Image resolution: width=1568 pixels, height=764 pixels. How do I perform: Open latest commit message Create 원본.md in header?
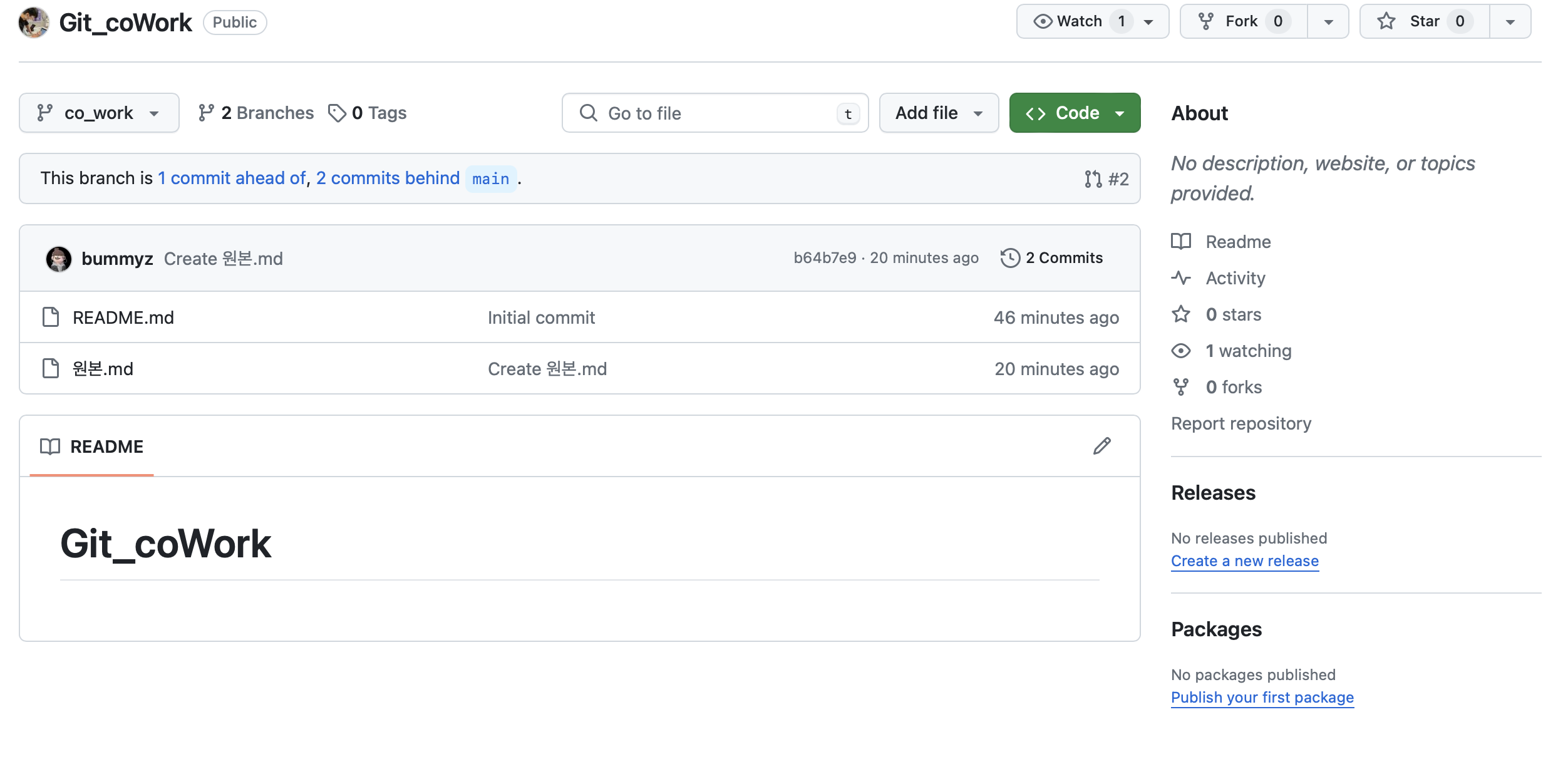tap(224, 259)
